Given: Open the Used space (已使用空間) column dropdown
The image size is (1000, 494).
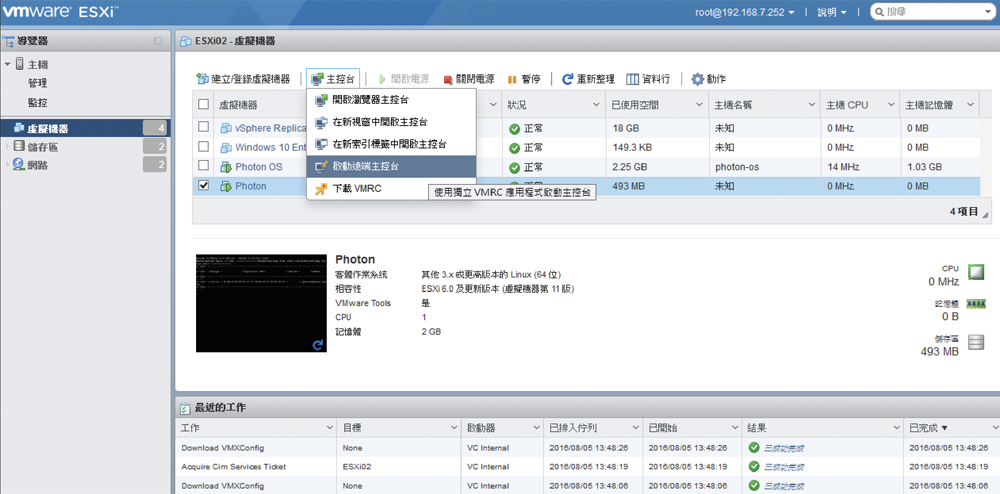Looking at the screenshot, I should point(700,105).
